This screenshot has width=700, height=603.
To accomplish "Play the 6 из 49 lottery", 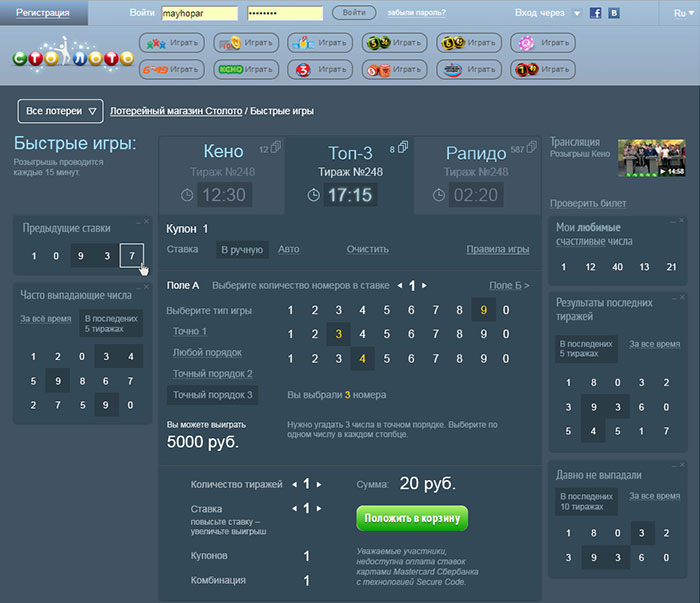I will pyautogui.click(x=171, y=69).
